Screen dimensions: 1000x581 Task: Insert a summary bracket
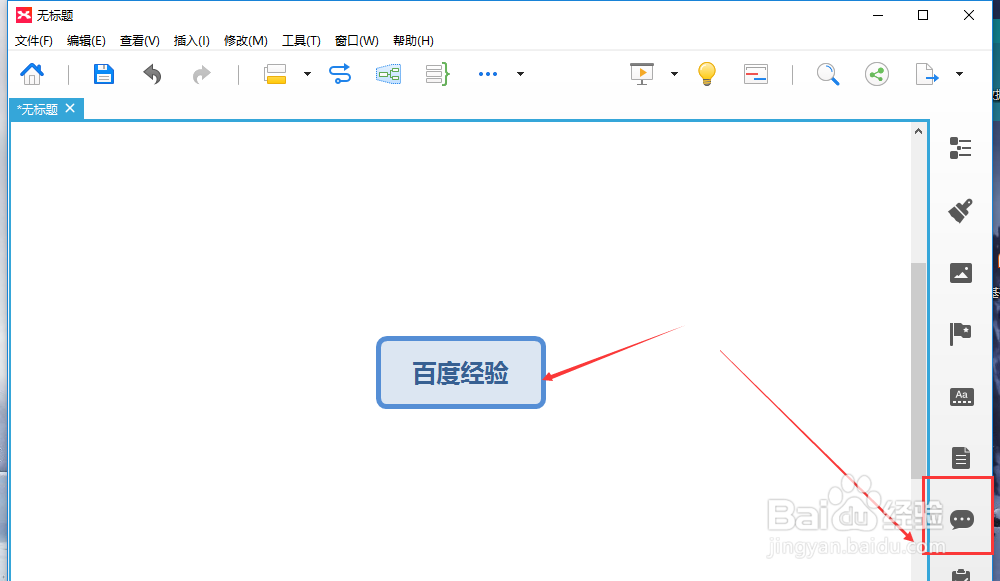438,74
